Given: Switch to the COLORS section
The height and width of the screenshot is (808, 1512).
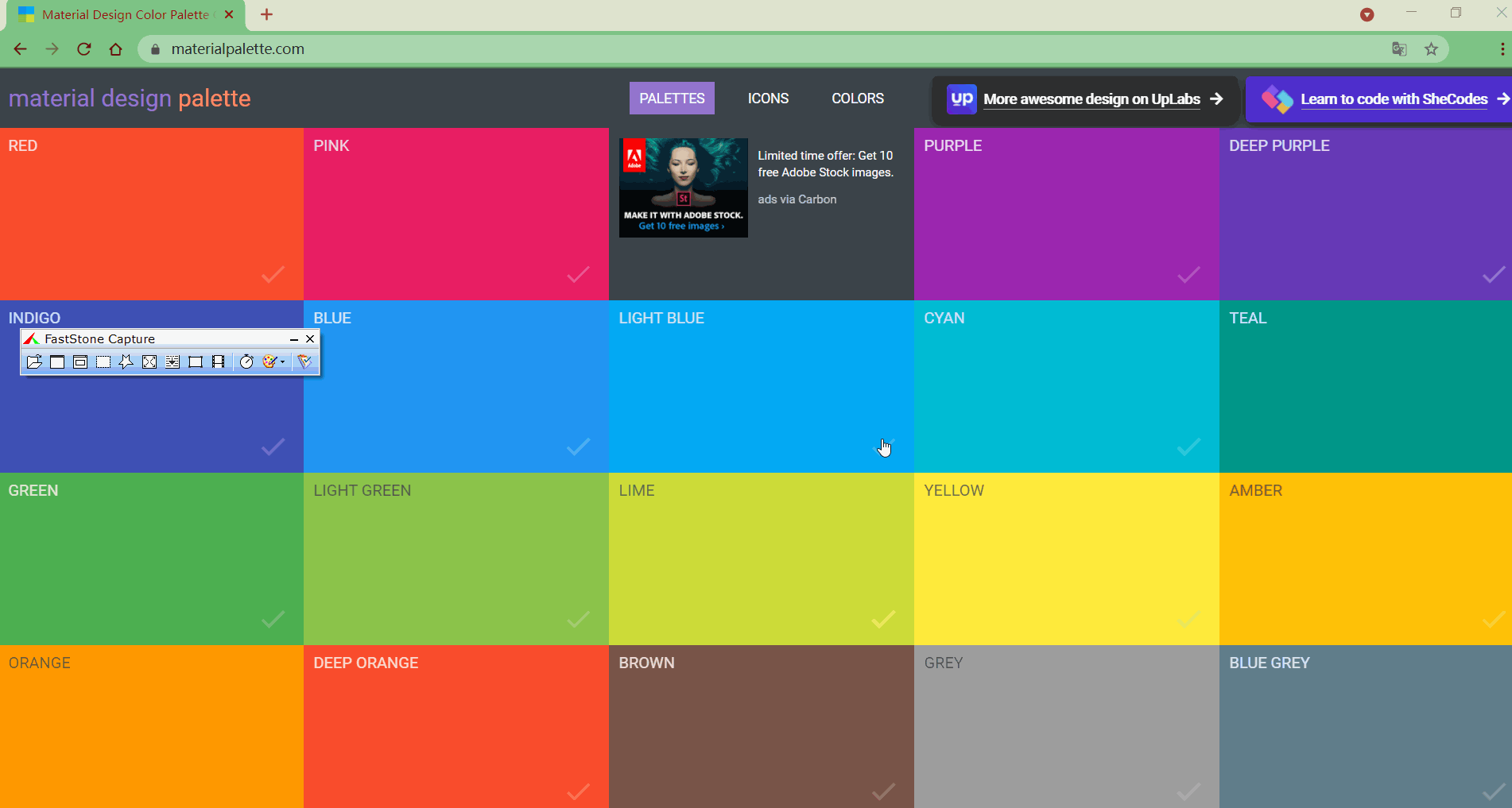Looking at the screenshot, I should tap(858, 98).
